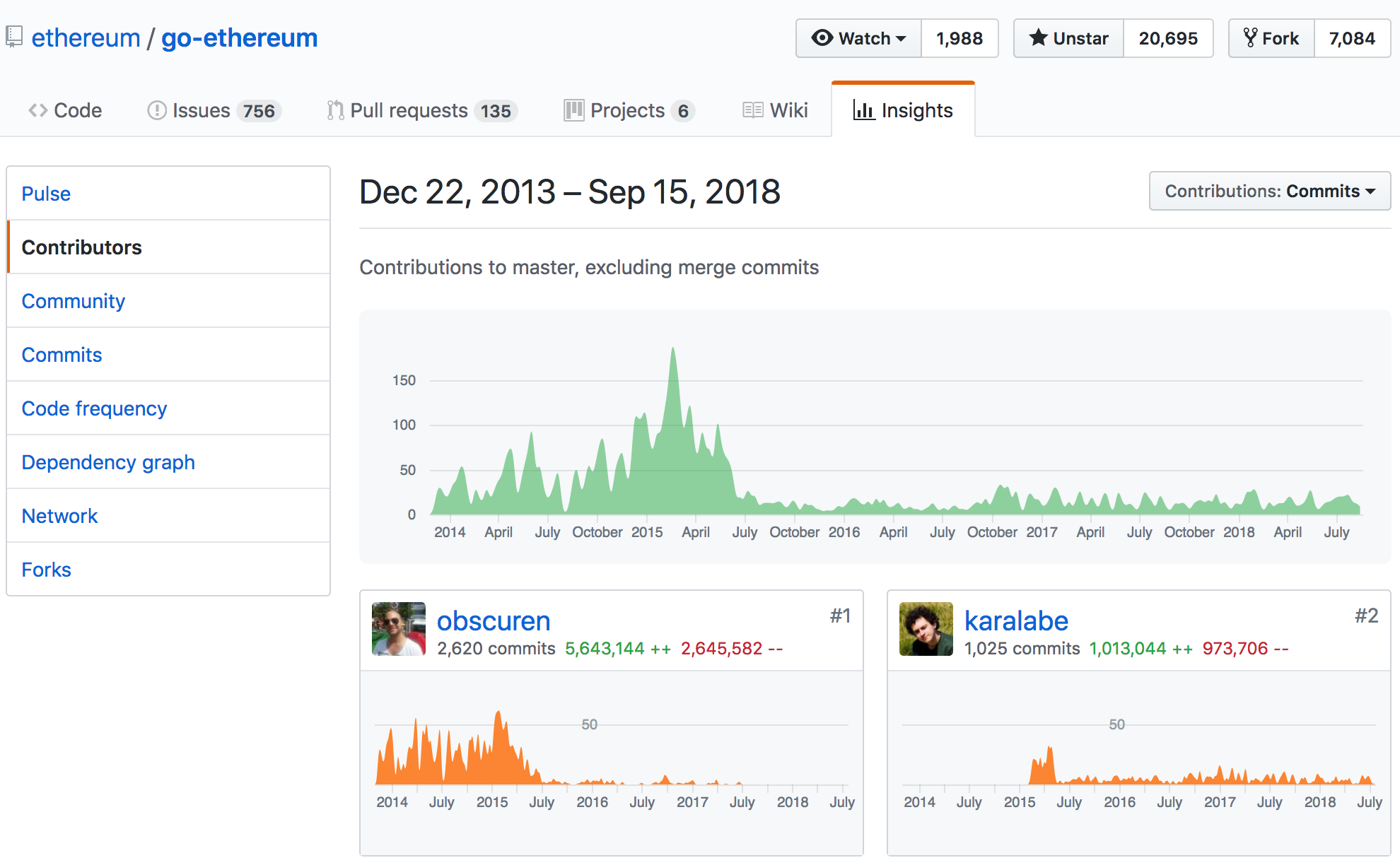The height and width of the screenshot is (865, 1400).
Task: View the 20,695 stargazers count
Action: 1168,38
